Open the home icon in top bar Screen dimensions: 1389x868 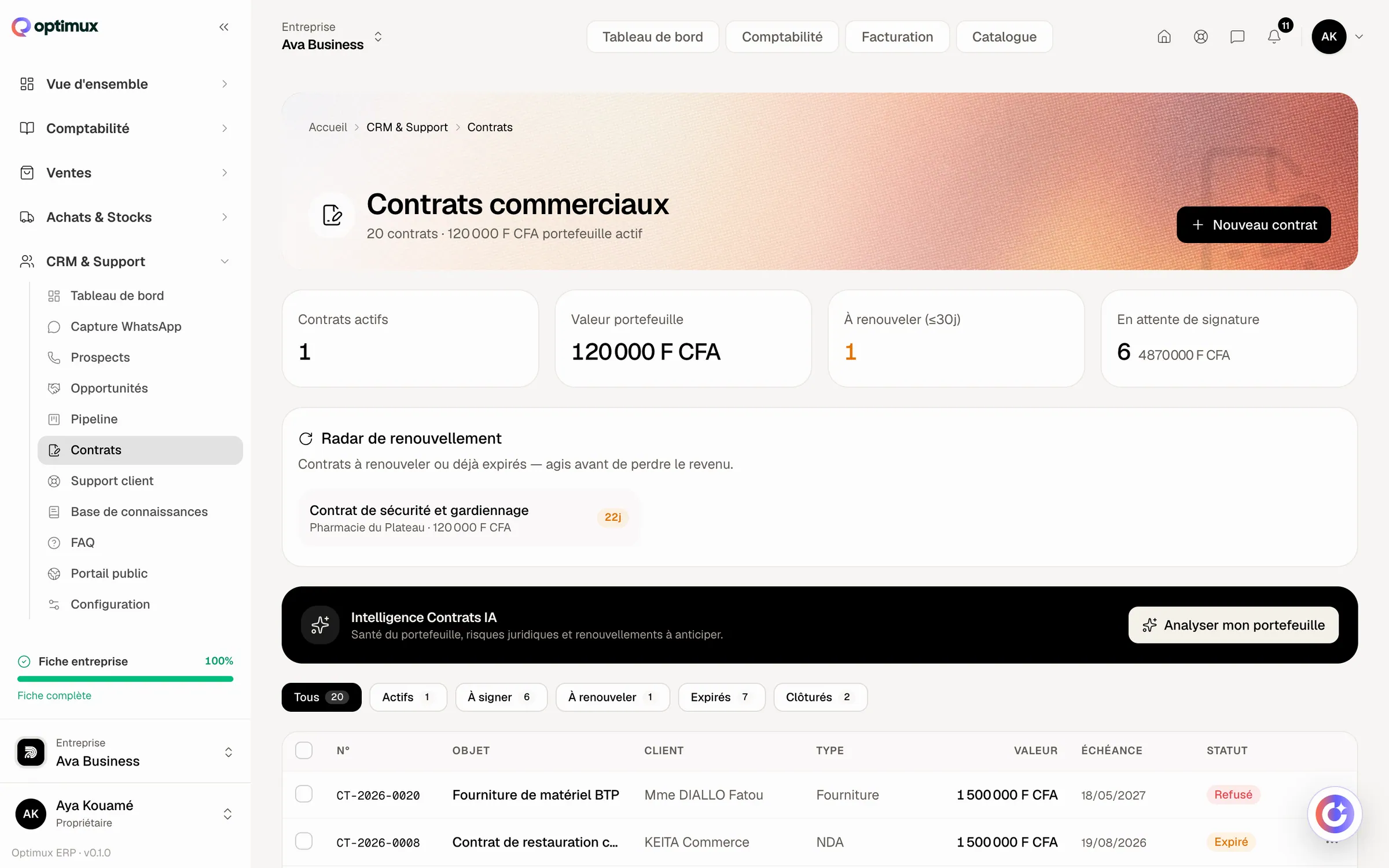coord(1164,37)
